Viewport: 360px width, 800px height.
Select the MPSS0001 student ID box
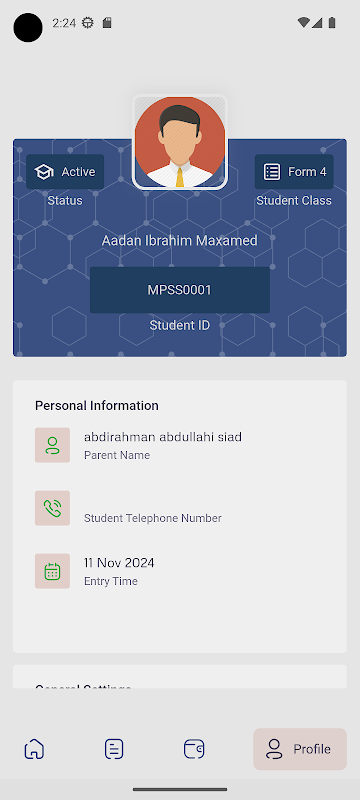[x=179, y=290]
